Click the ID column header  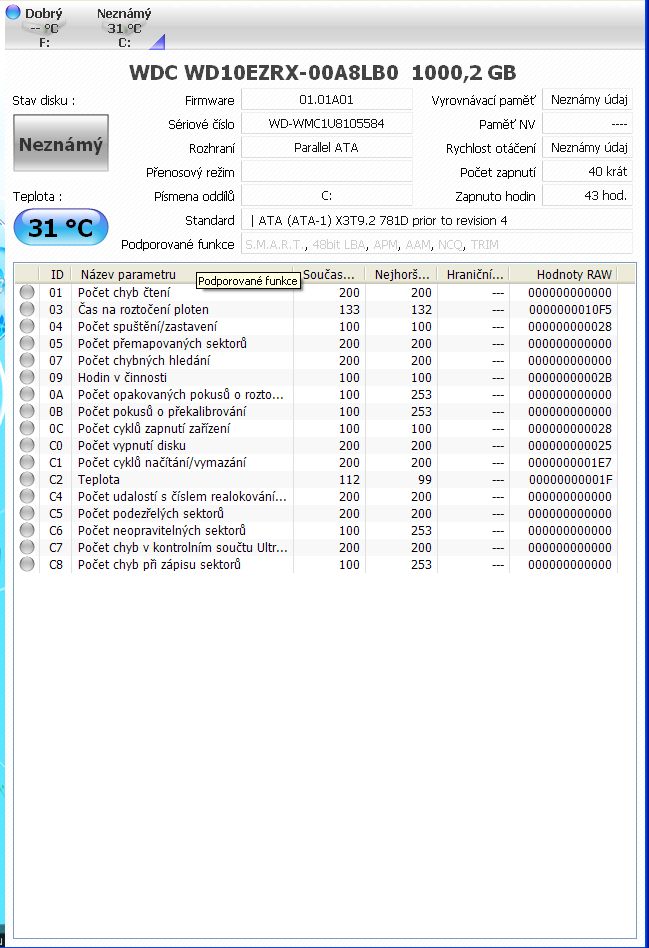pos(57,274)
